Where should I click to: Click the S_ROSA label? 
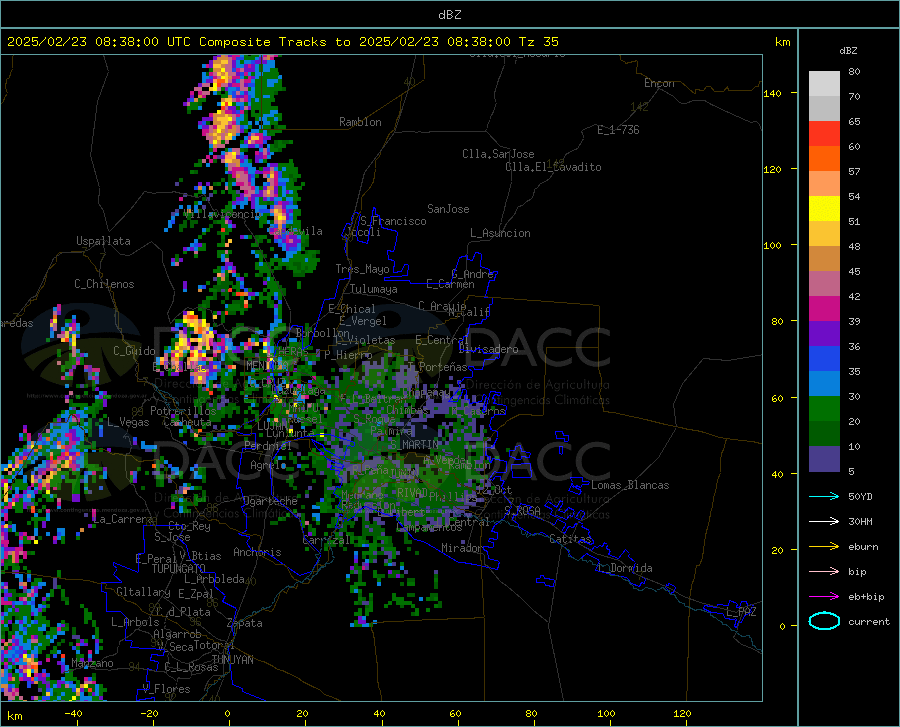(522, 511)
